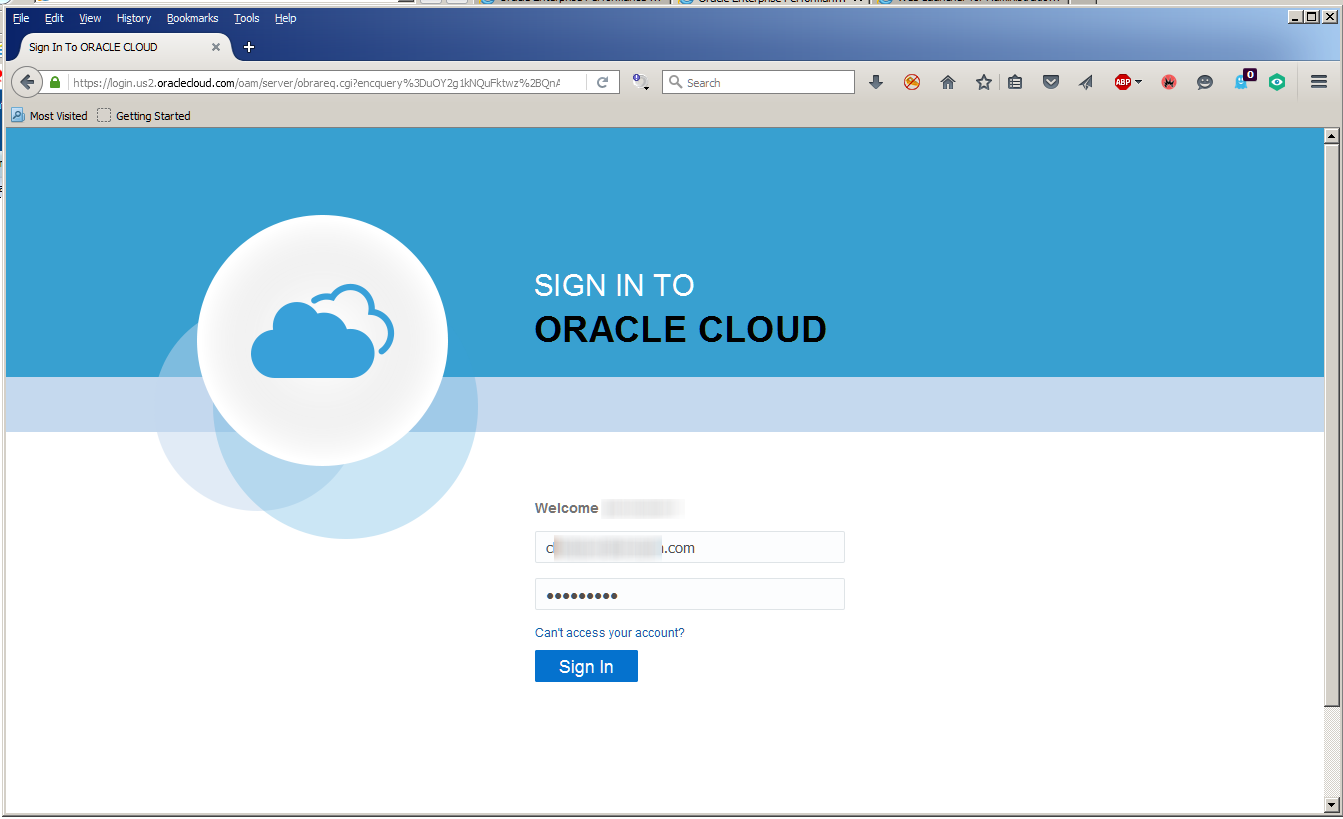Open the Tools menu

click(247, 18)
